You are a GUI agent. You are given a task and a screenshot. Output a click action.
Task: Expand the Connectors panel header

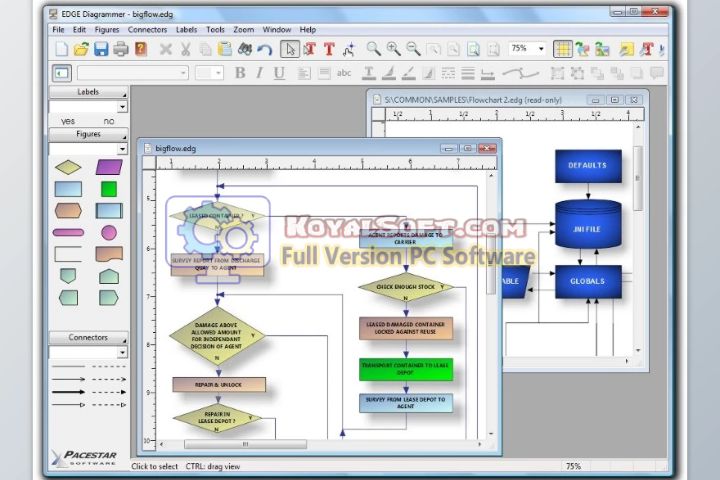coord(88,338)
